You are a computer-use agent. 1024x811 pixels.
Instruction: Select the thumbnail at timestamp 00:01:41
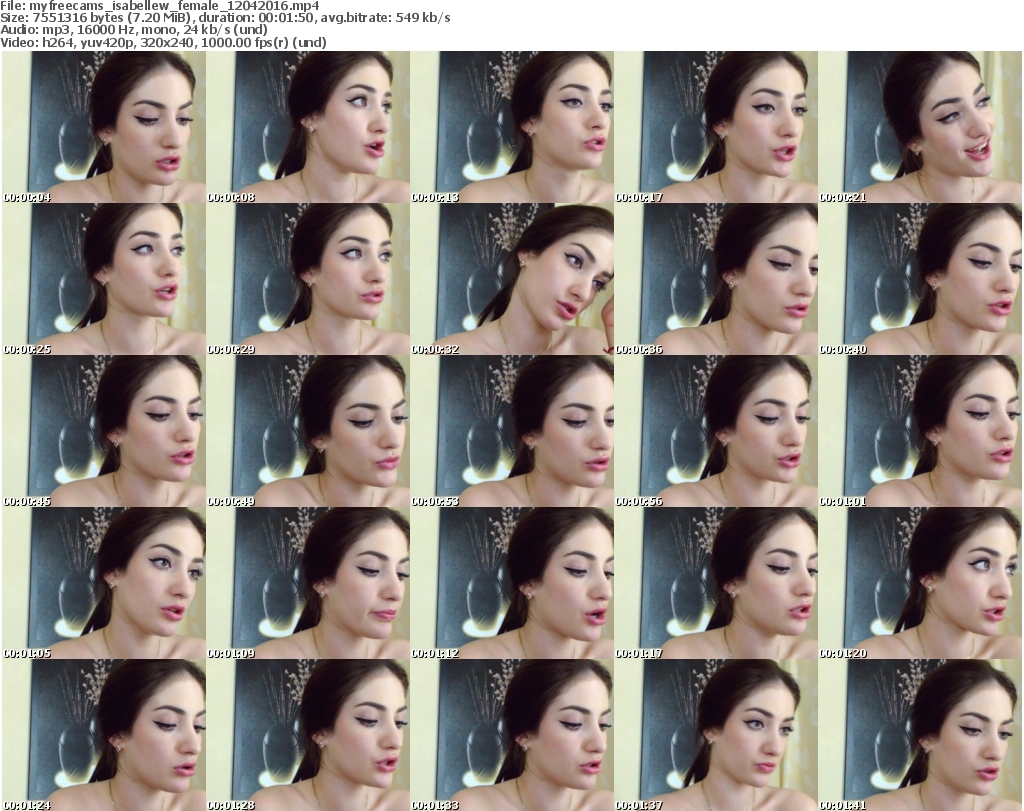pos(920,735)
